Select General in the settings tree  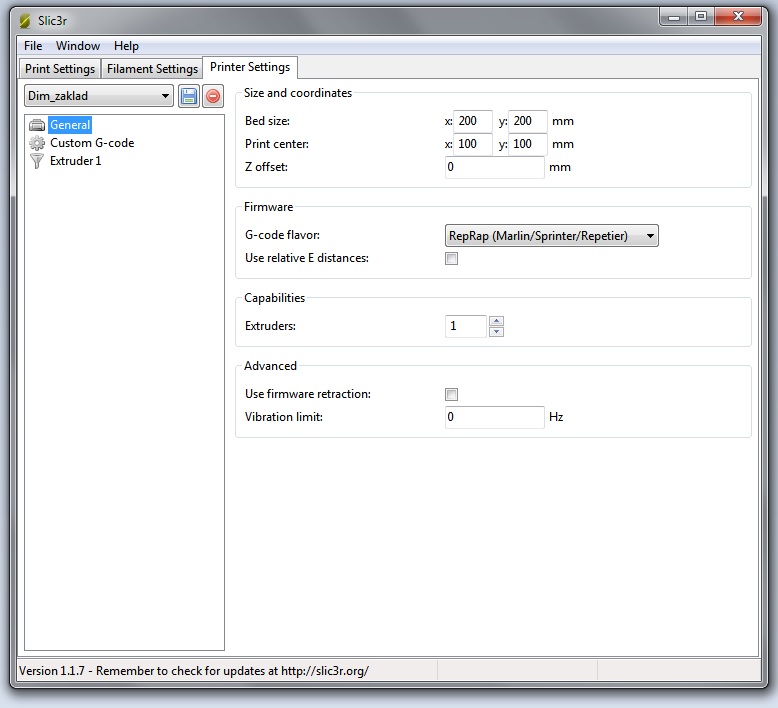70,125
